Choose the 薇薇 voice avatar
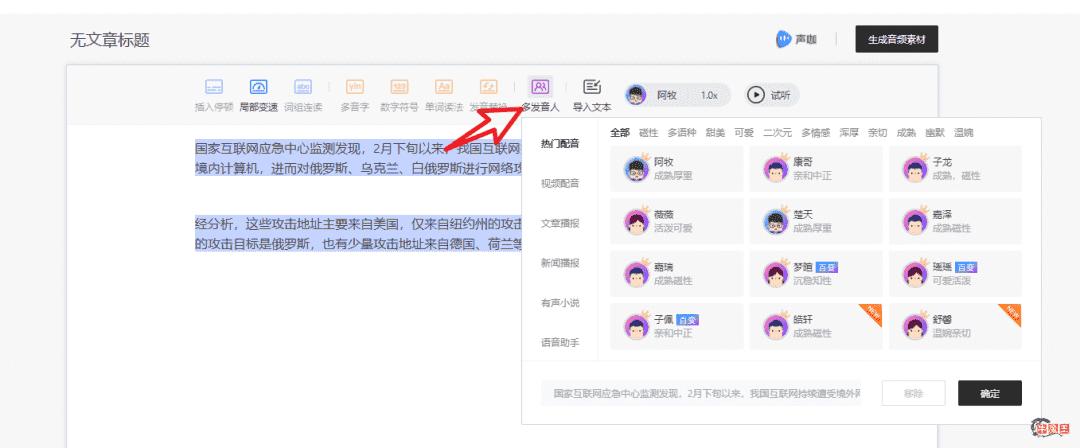Image resolution: width=1080 pixels, height=448 pixels. click(637, 221)
